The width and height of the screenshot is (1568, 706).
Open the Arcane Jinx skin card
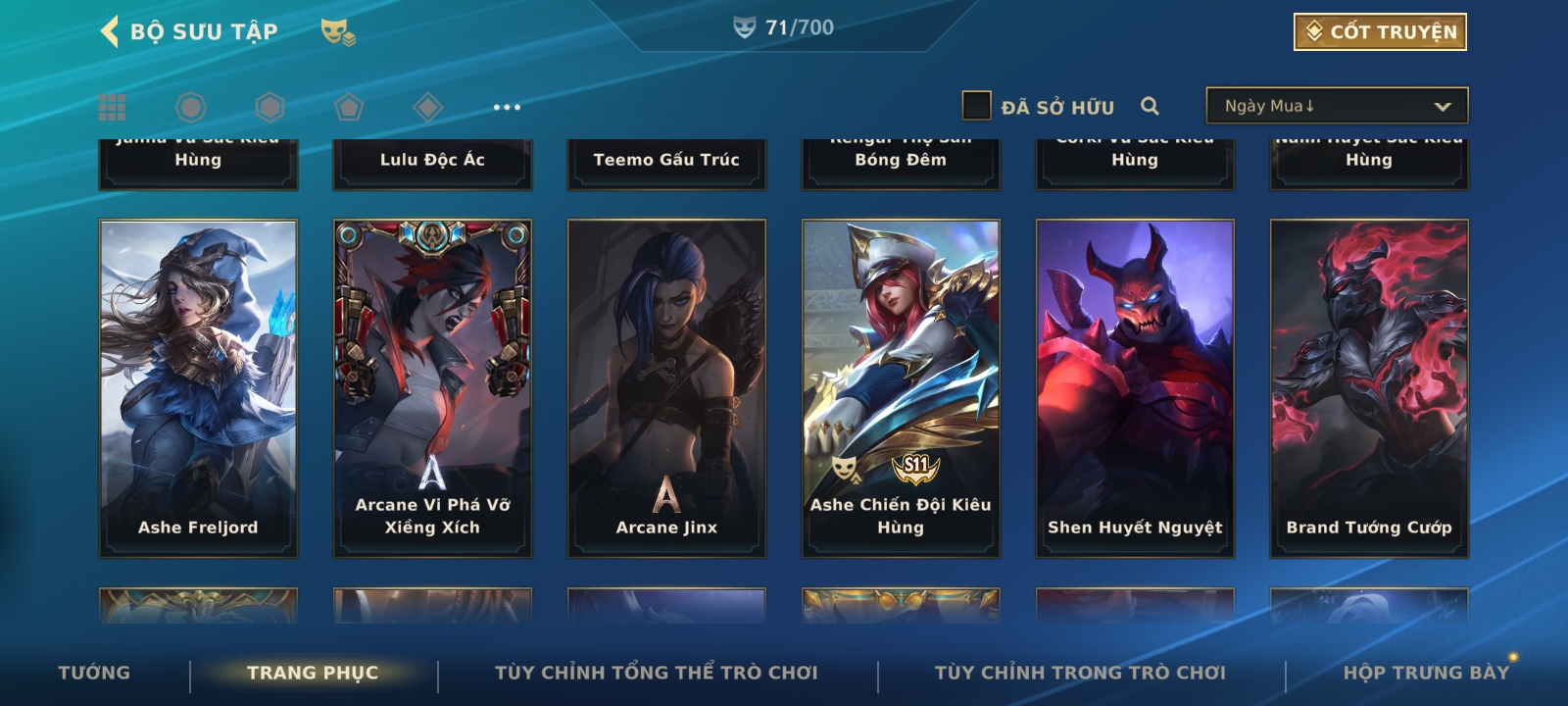[x=666, y=388]
